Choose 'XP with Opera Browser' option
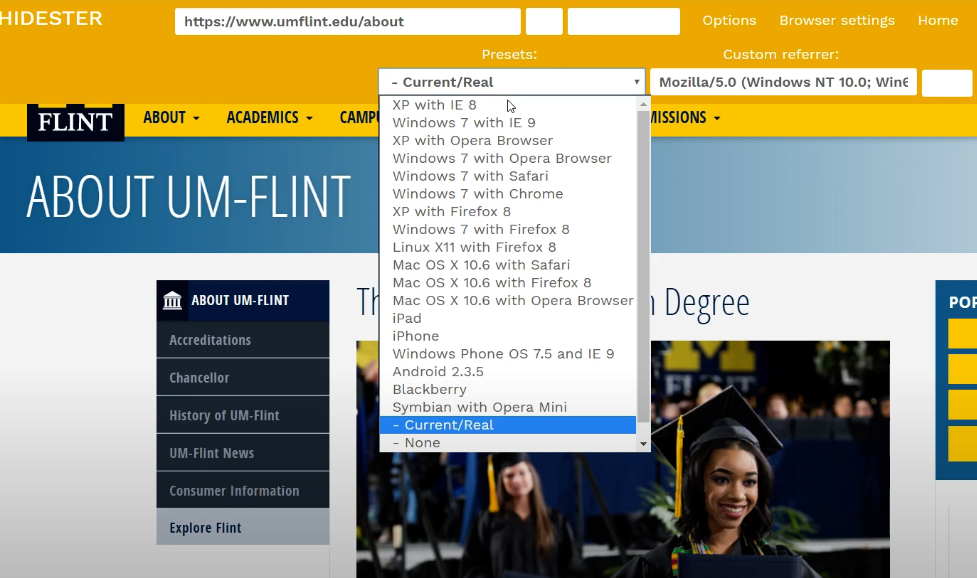Image resolution: width=977 pixels, height=578 pixels. tap(508, 140)
